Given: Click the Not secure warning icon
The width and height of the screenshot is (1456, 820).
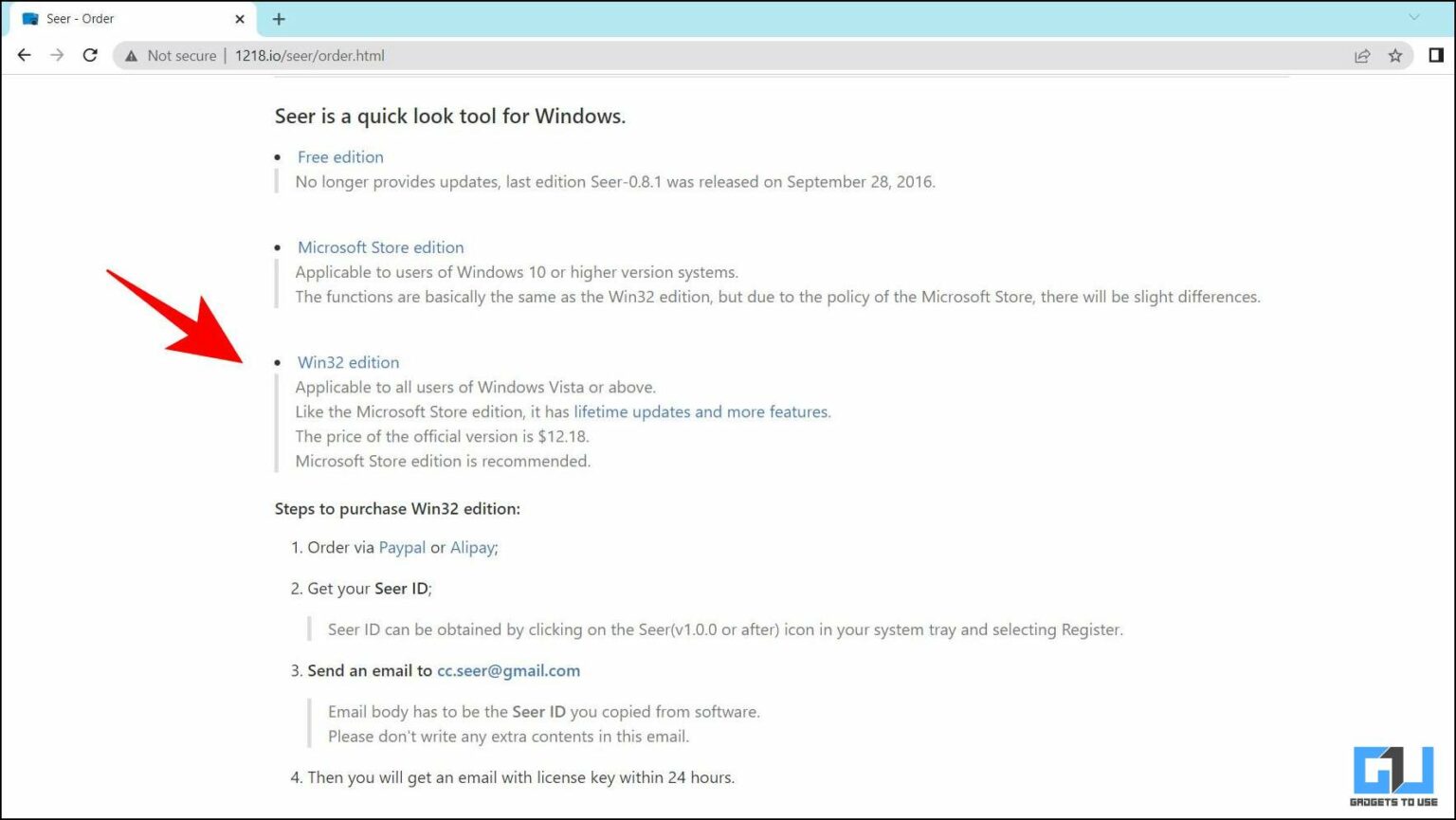Looking at the screenshot, I should pyautogui.click(x=131, y=55).
